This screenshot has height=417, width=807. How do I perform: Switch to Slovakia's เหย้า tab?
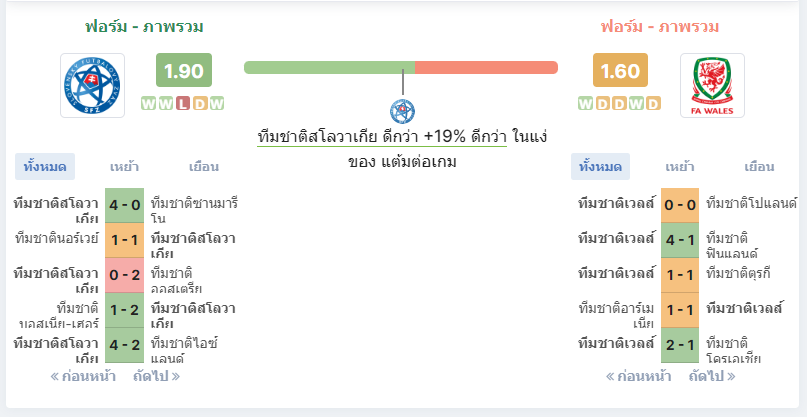(x=125, y=167)
